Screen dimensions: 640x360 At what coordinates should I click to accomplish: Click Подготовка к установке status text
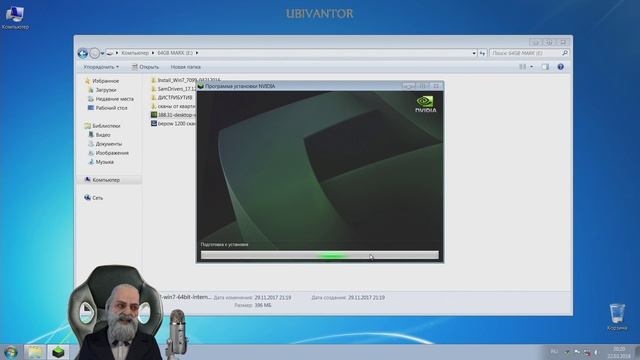pyautogui.click(x=224, y=244)
